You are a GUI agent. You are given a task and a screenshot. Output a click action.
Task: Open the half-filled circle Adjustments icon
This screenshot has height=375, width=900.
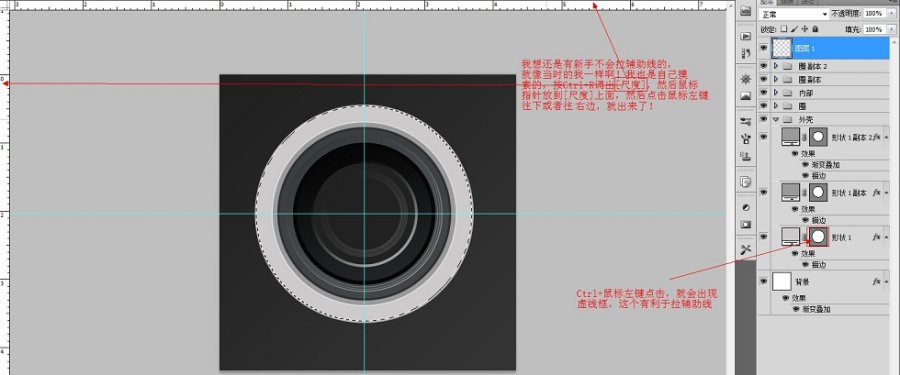point(746,207)
